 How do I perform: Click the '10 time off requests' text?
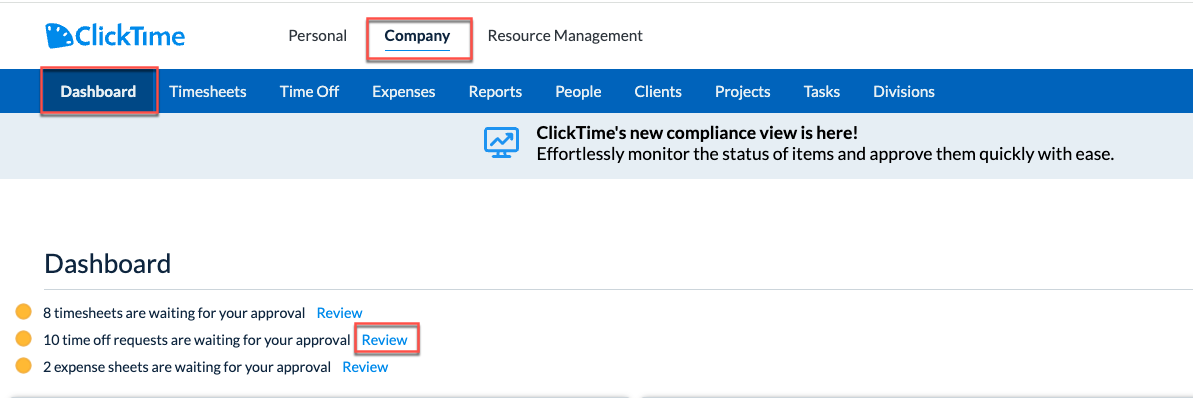point(196,340)
